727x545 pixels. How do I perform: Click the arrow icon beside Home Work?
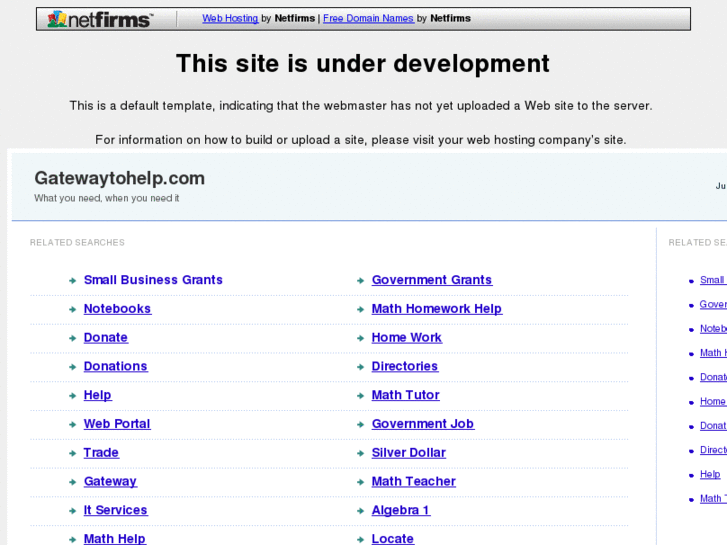click(x=360, y=338)
